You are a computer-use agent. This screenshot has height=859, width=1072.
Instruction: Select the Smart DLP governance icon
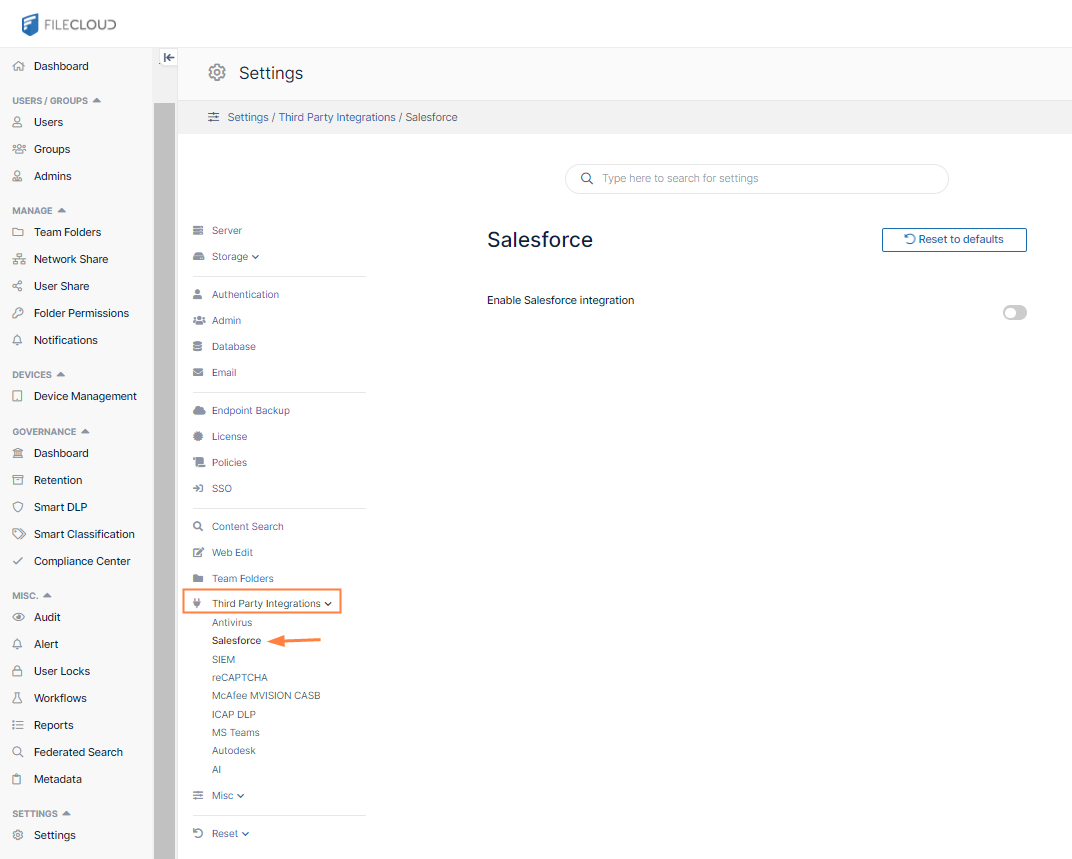(x=19, y=507)
